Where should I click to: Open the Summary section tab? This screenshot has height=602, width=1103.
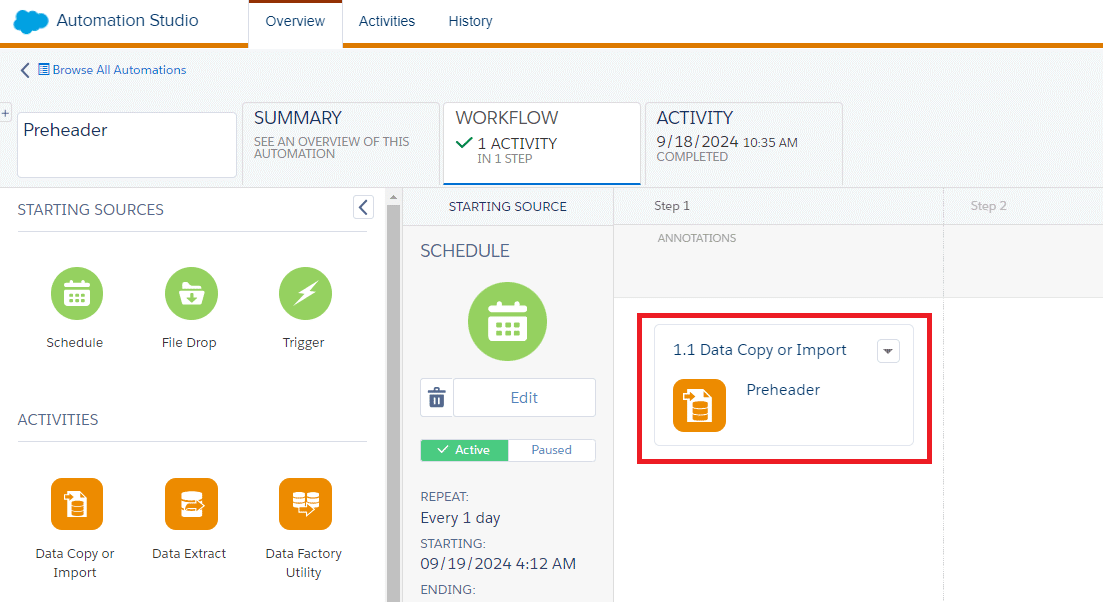coord(341,143)
